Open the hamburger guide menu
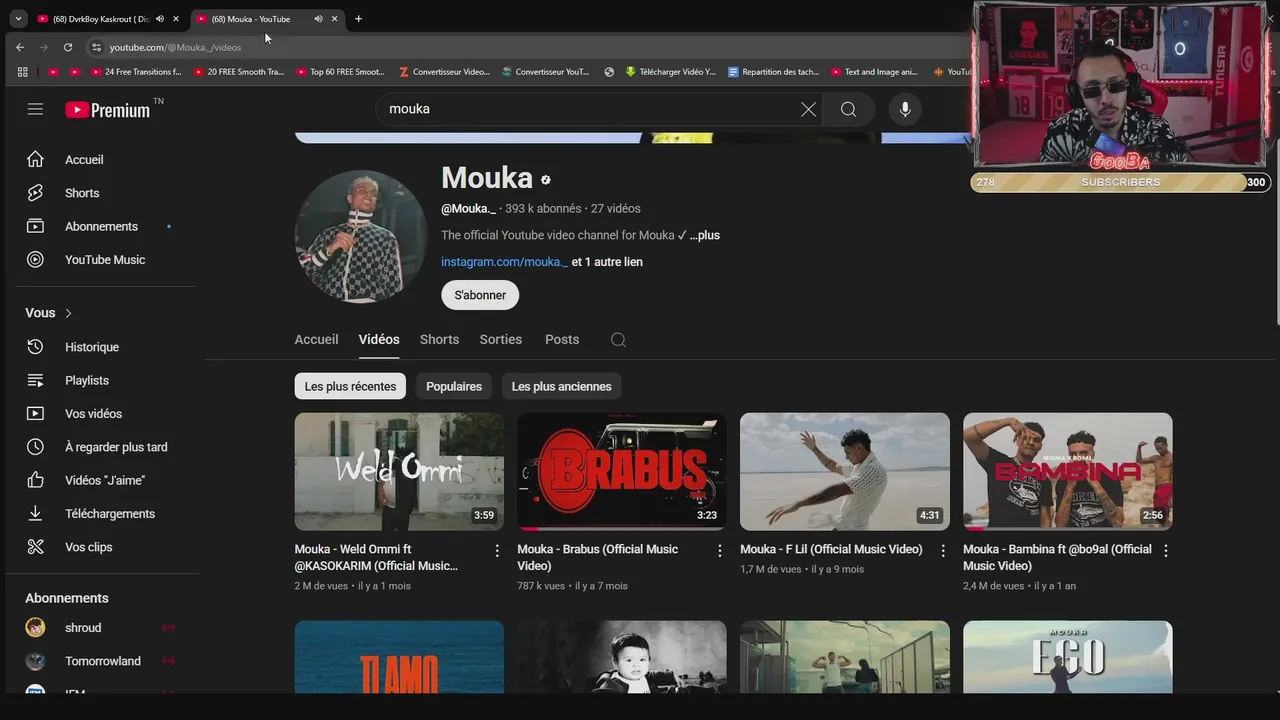1280x720 pixels. (x=35, y=109)
